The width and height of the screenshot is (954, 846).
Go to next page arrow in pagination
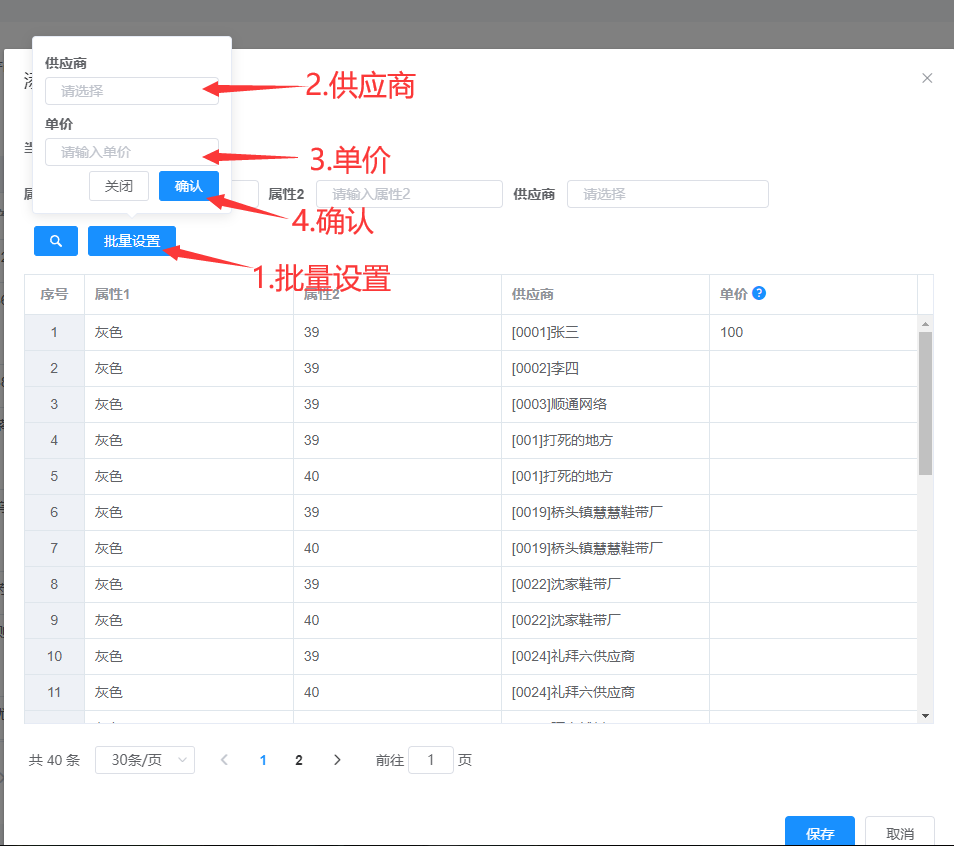(337, 760)
